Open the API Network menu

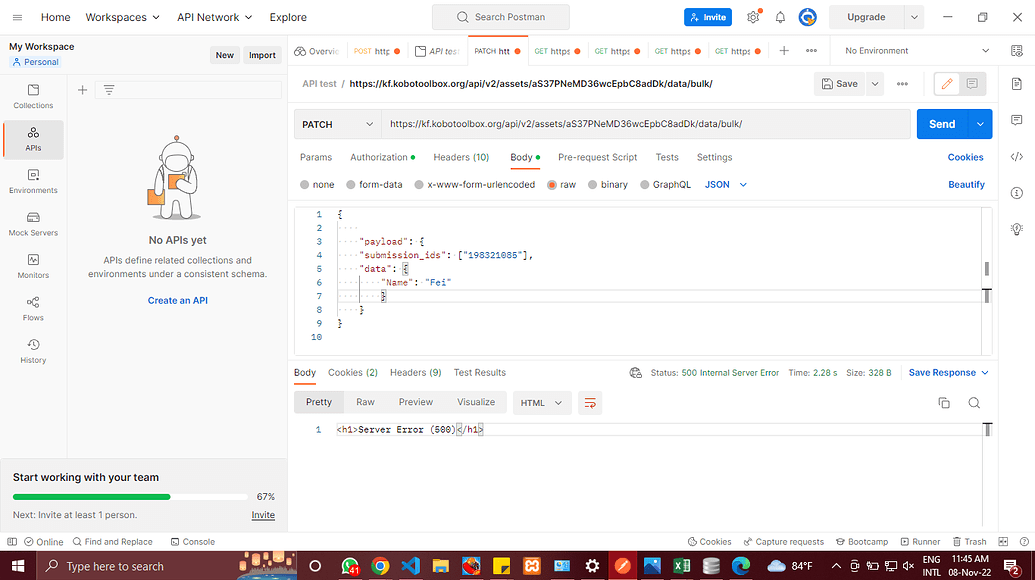(214, 17)
